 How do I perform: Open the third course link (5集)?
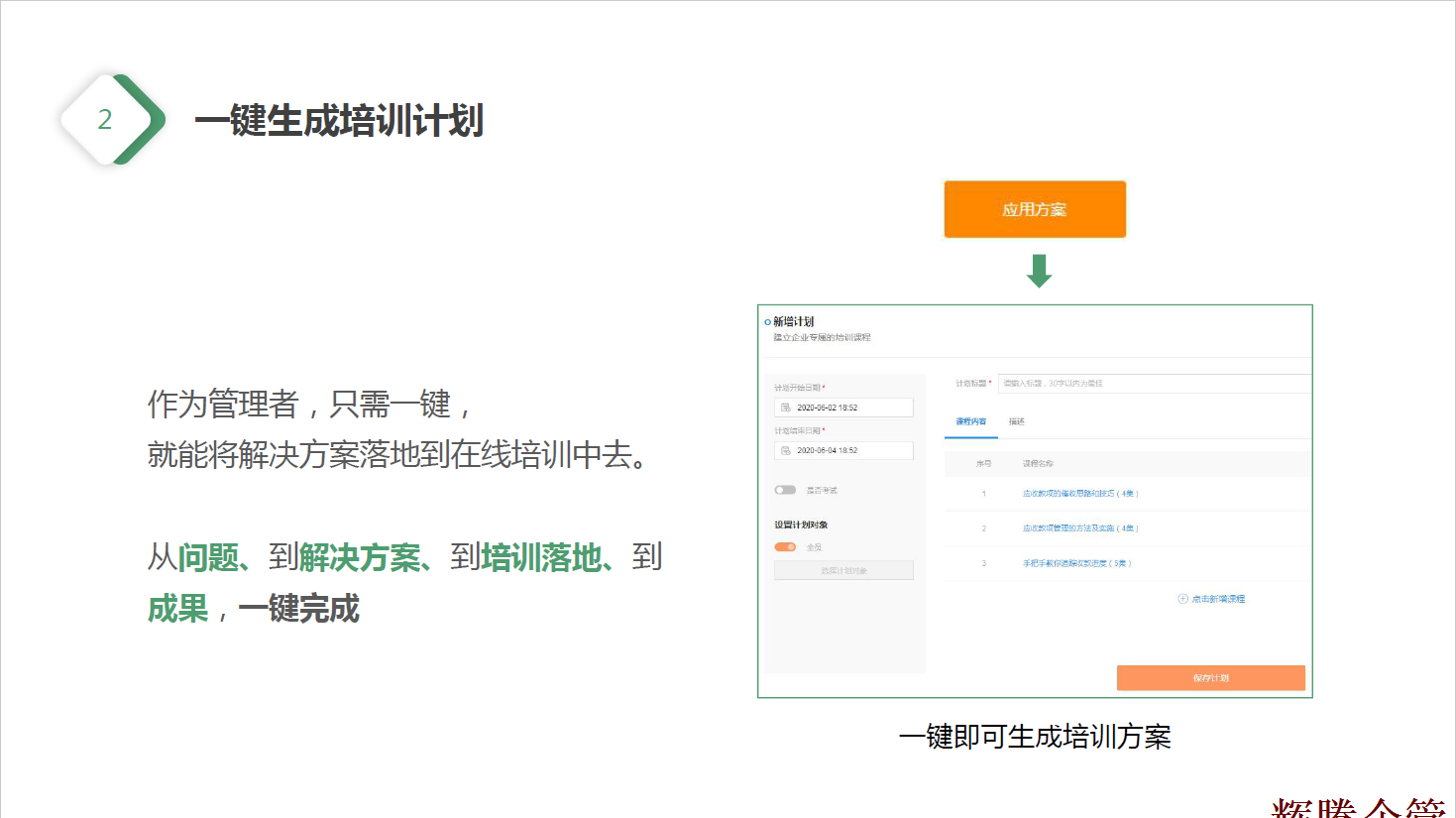pos(1076,563)
